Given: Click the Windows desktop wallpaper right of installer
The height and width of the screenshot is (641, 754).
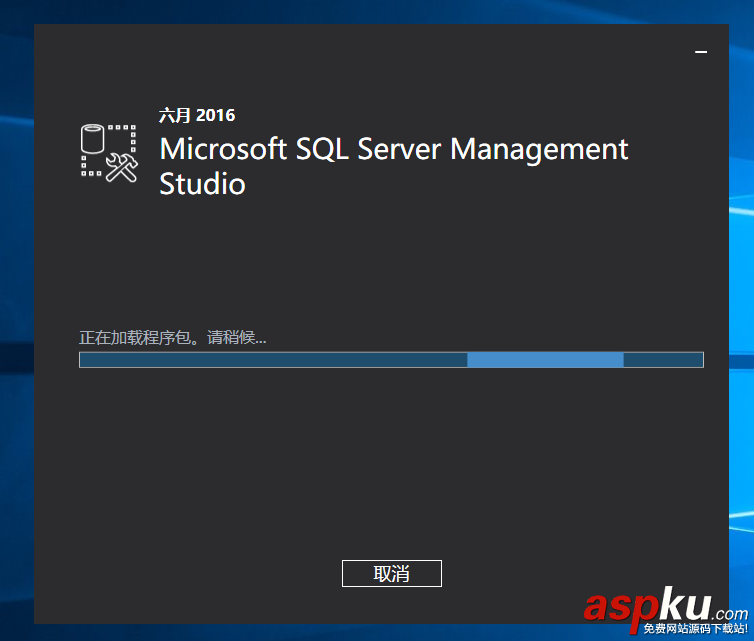Looking at the screenshot, I should 742,300.
